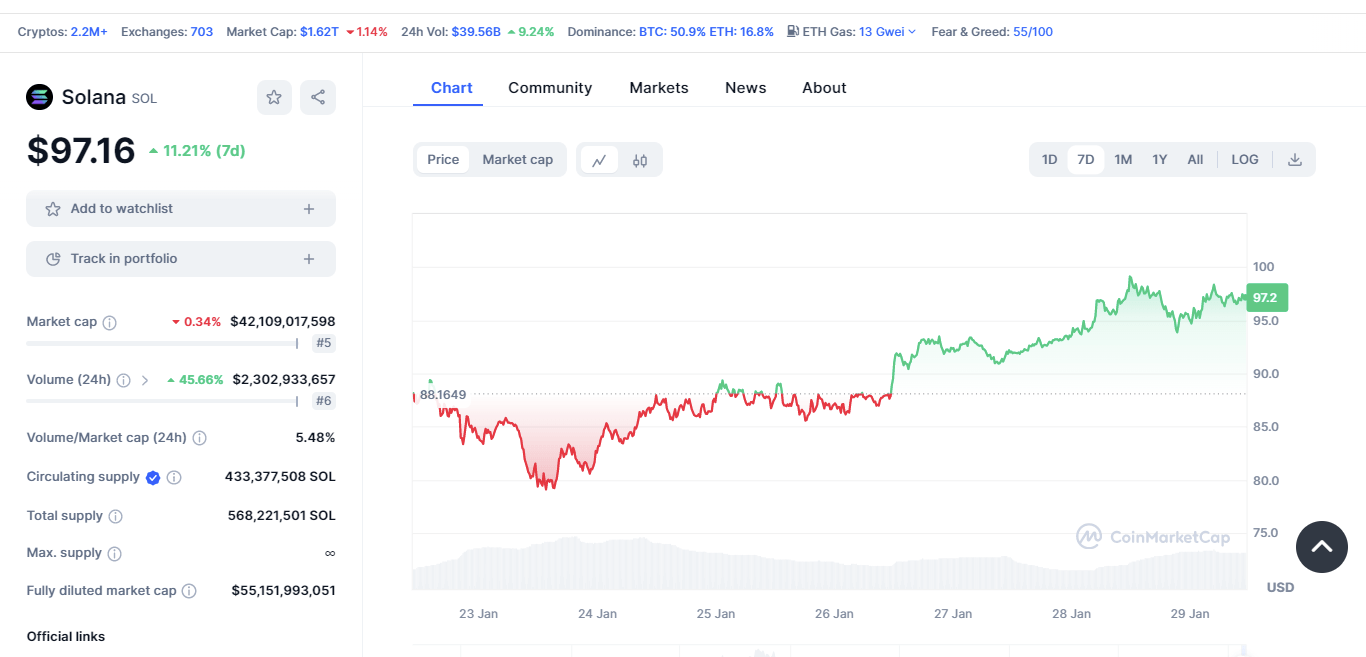Switch chart to Price view

click(x=443, y=160)
